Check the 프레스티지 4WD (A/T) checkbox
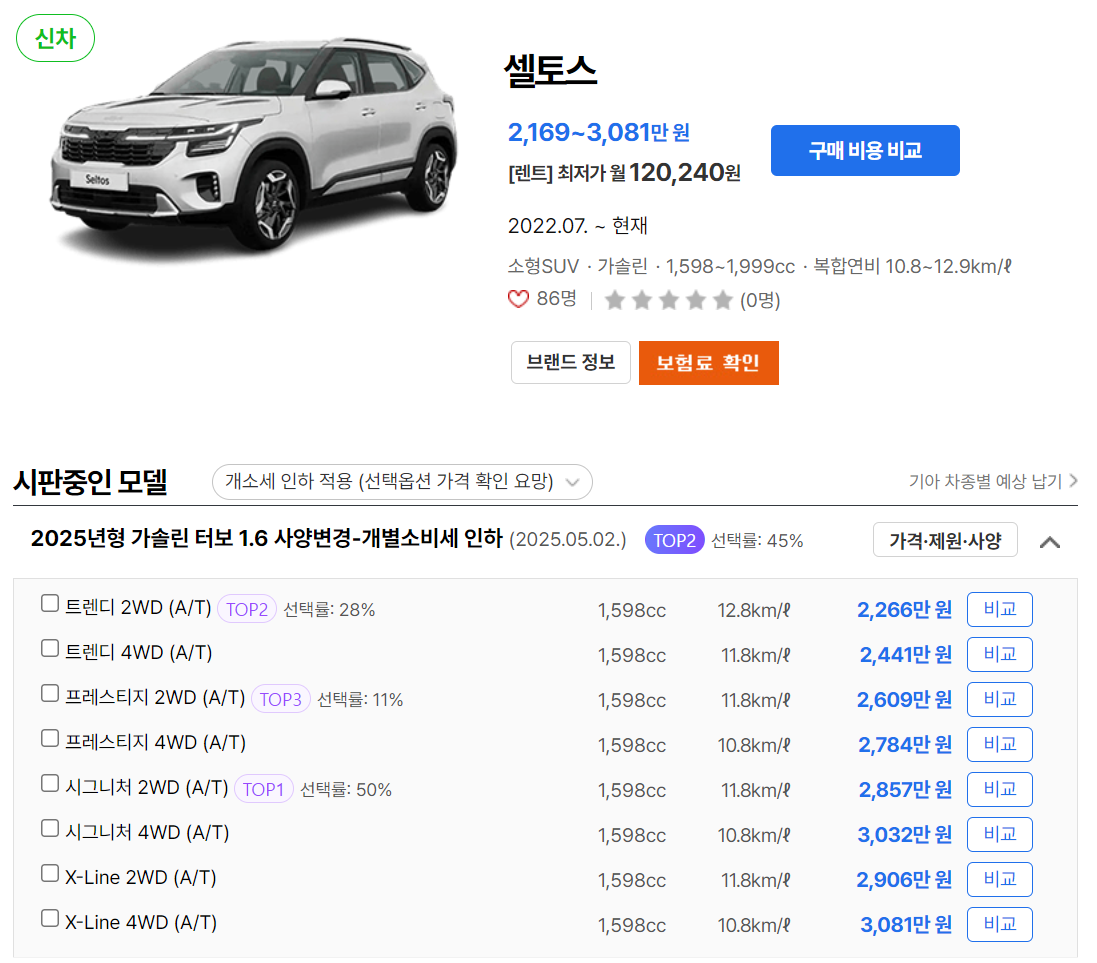Image resolution: width=1097 pixels, height=963 pixels. (x=50, y=738)
